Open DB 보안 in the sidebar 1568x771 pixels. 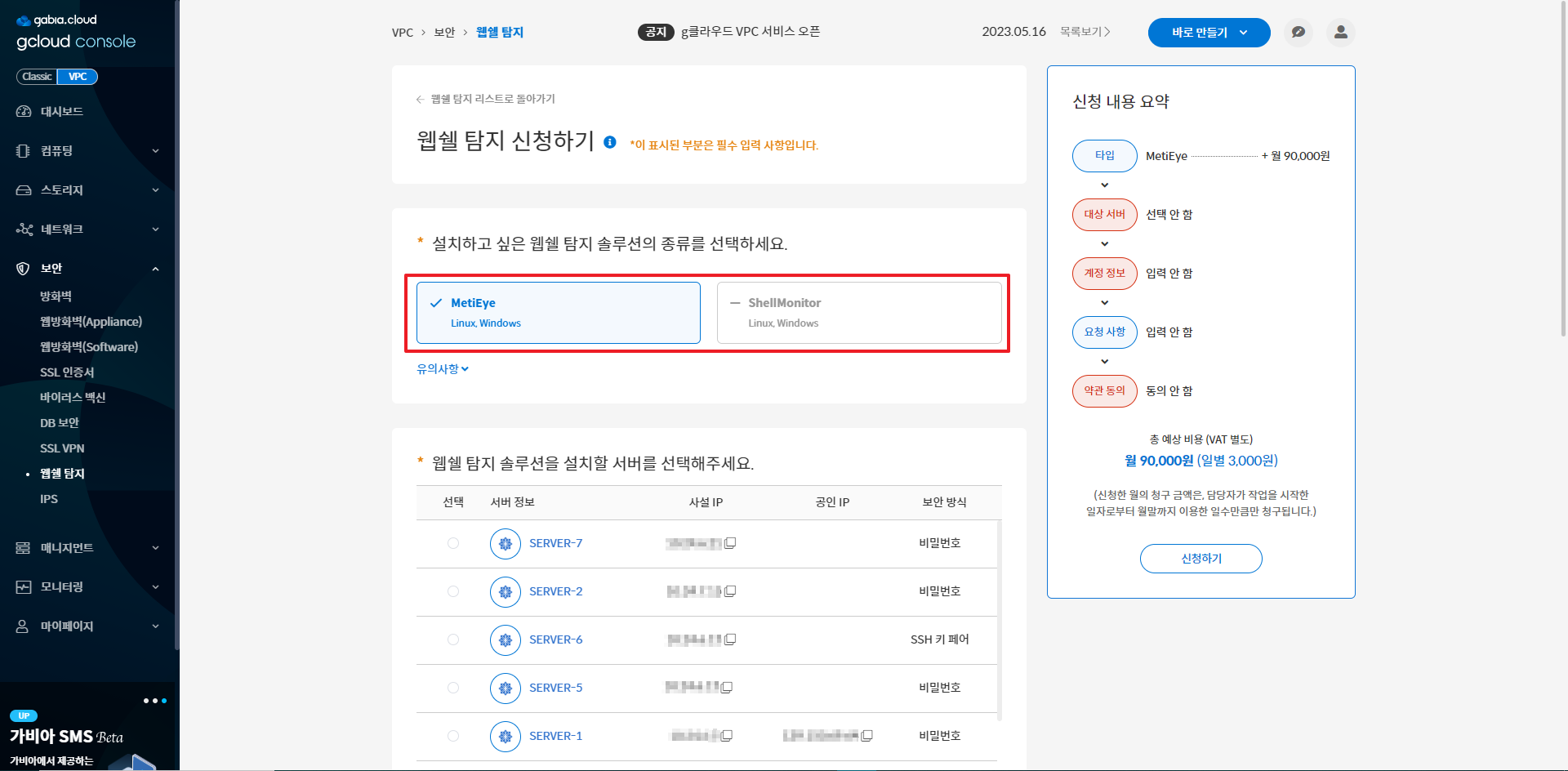point(60,422)
